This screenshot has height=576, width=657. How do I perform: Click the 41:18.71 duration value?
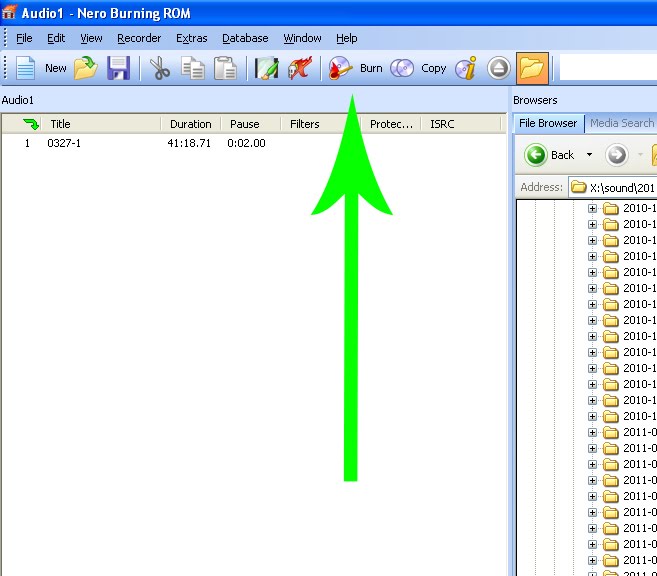coord(189,143)
